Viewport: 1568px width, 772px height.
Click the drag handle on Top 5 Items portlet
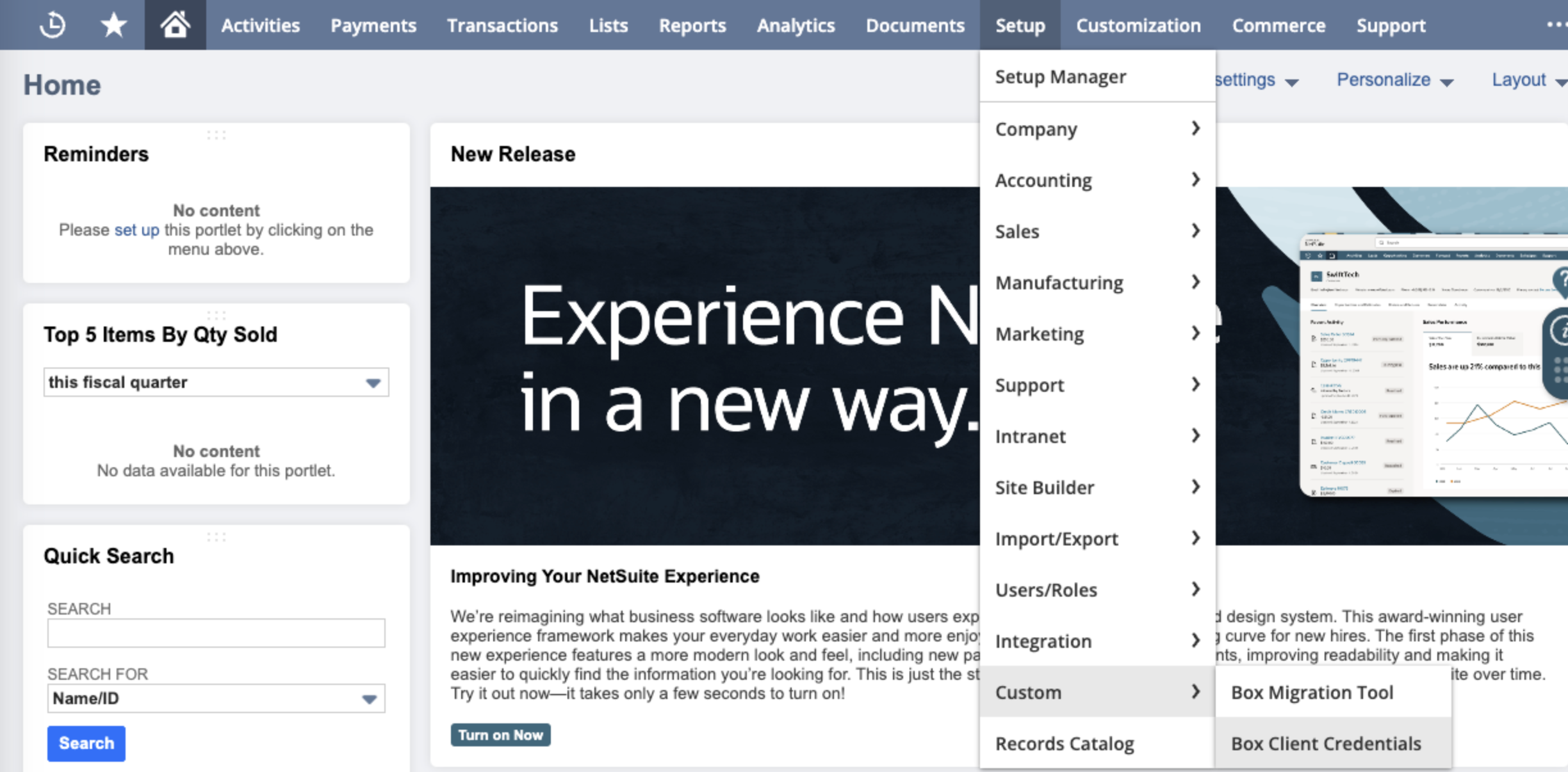pyautogui.click(x=216, y=316)
